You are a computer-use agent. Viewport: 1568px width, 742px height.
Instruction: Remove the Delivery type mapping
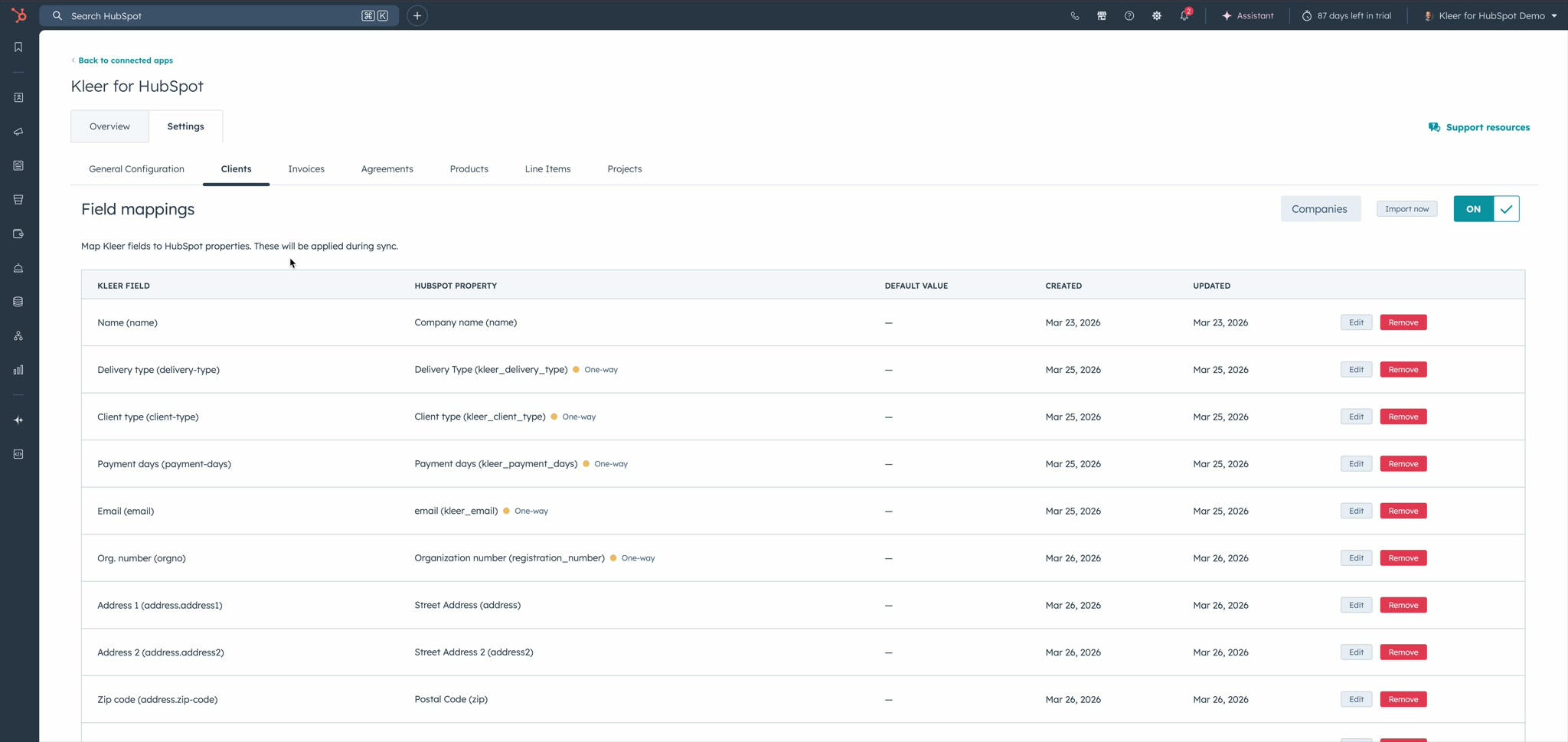[x=1403, y=370]
